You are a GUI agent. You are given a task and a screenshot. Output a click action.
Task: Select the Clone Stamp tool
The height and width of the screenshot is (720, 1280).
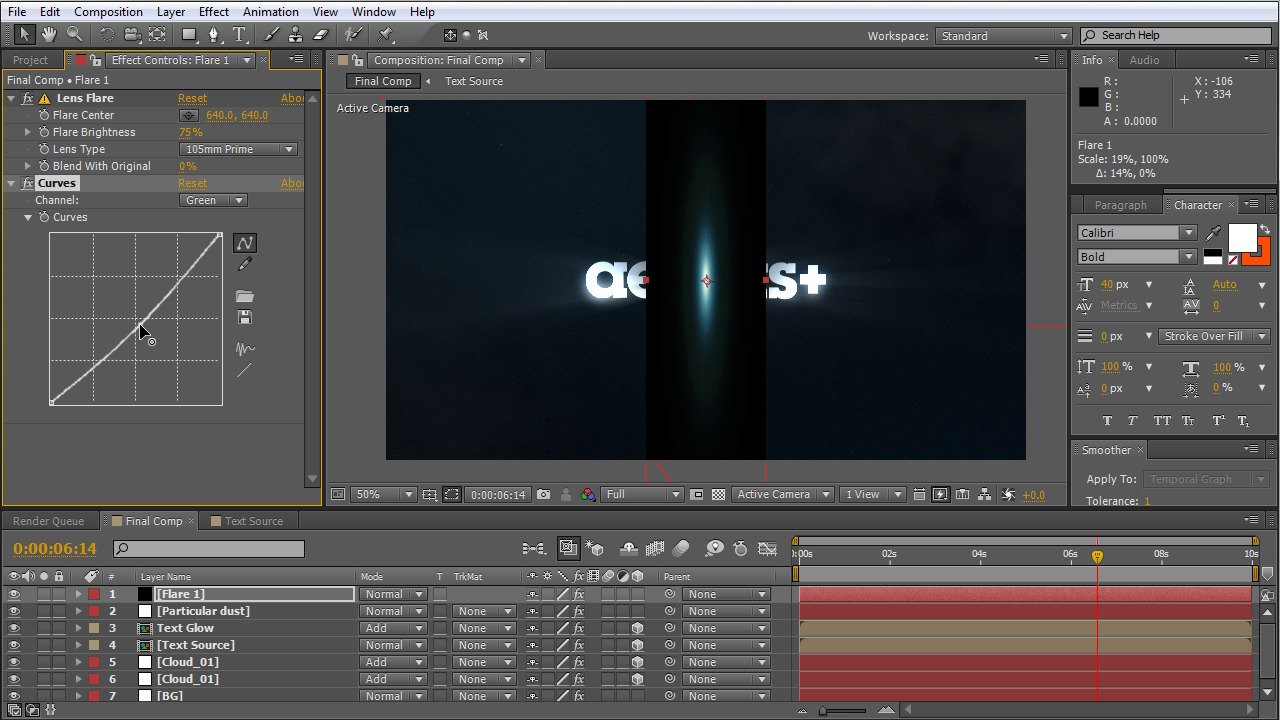(x=296, y=35)
